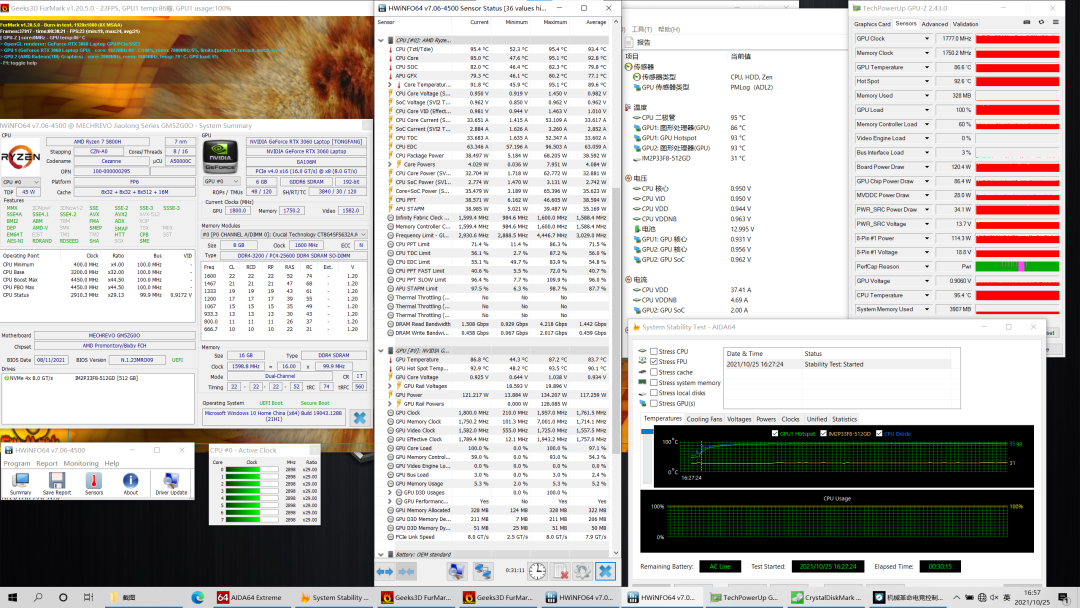
Task: Open GPU Clock dropdown in GPU-Z
Action: (x=926, y=39)
